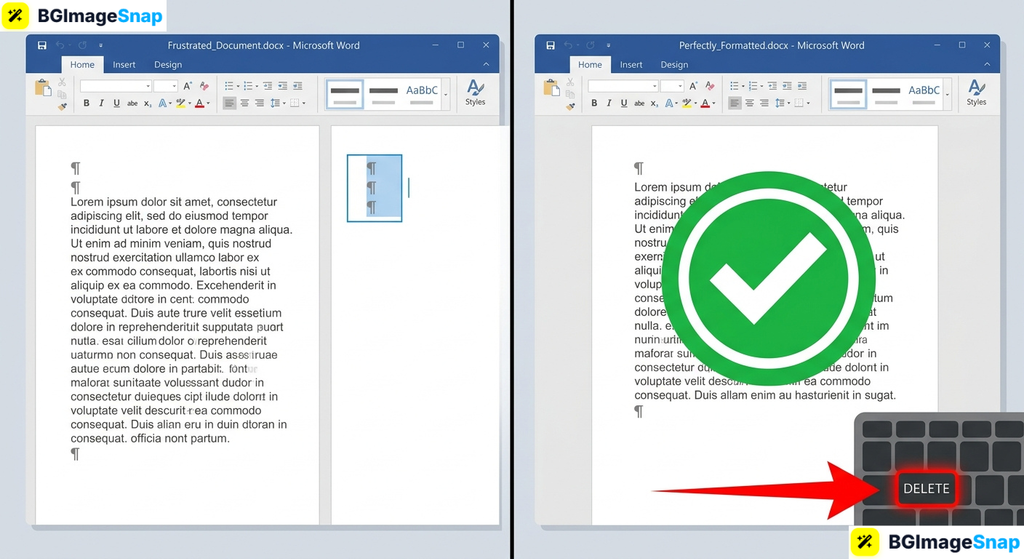Toggle Bold in Frustrated_Document window
This screenshot has width=1024, height=559.
click(x=86, y=103)
